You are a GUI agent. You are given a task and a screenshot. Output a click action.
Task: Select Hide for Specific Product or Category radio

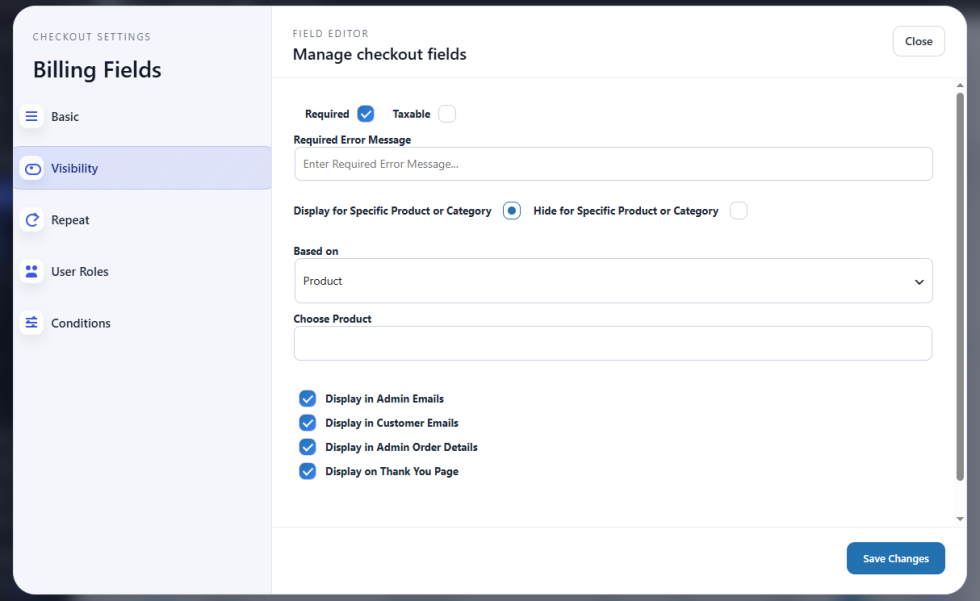click(738, 211)
